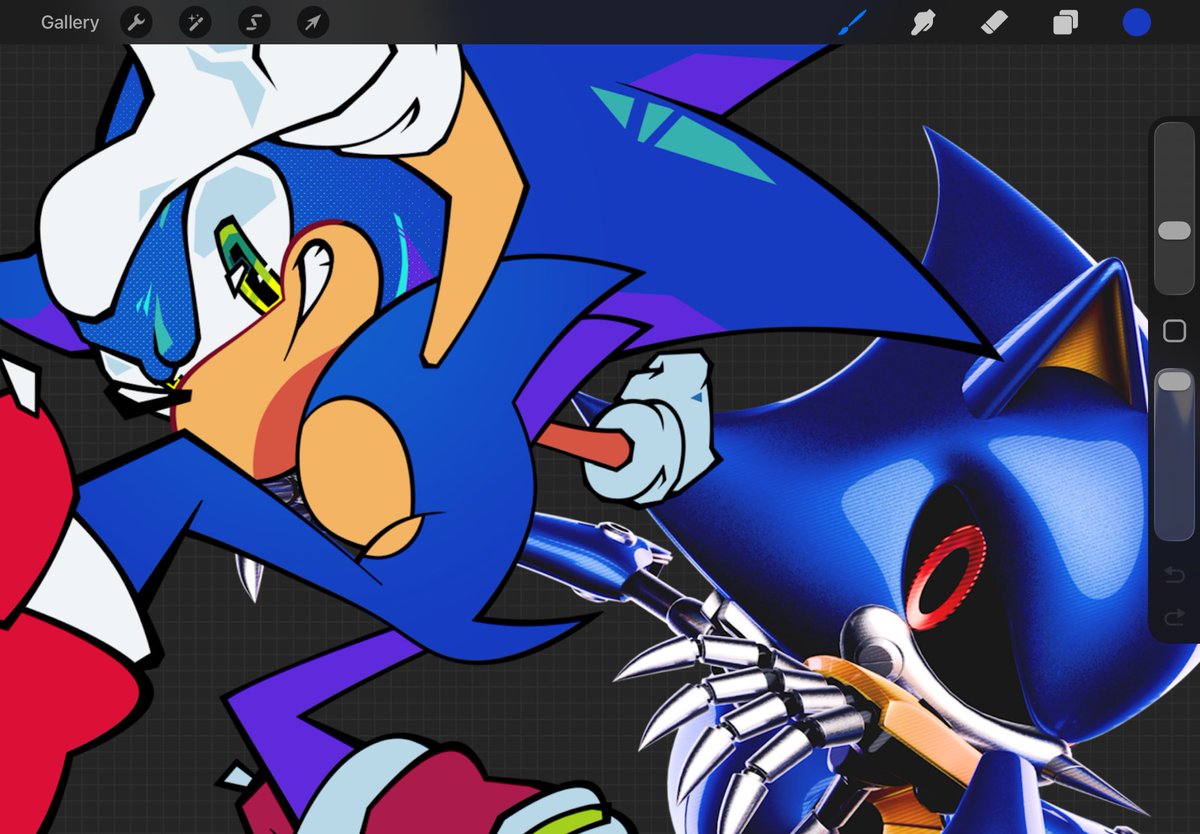Viewport: 1200px width, 834px height.
Task: Click the brush size slider handle
Action: click(x=1174, y=231)
